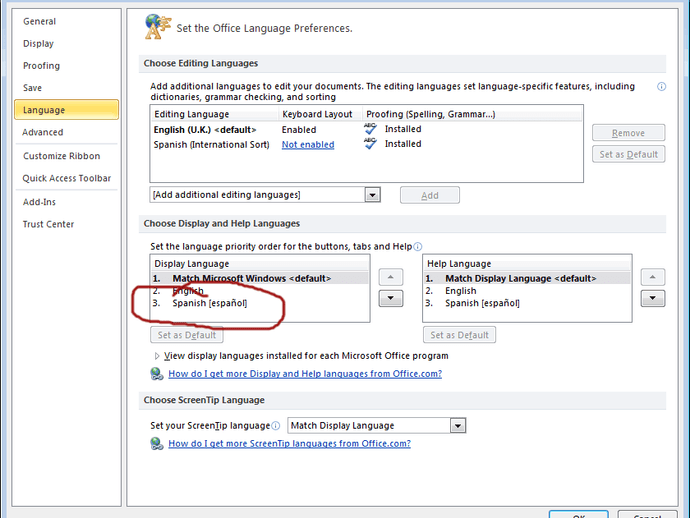Click globe icon beside ScreenTip languages link
The width and height of the screenshot is (690, 518).
coord(157,444)
